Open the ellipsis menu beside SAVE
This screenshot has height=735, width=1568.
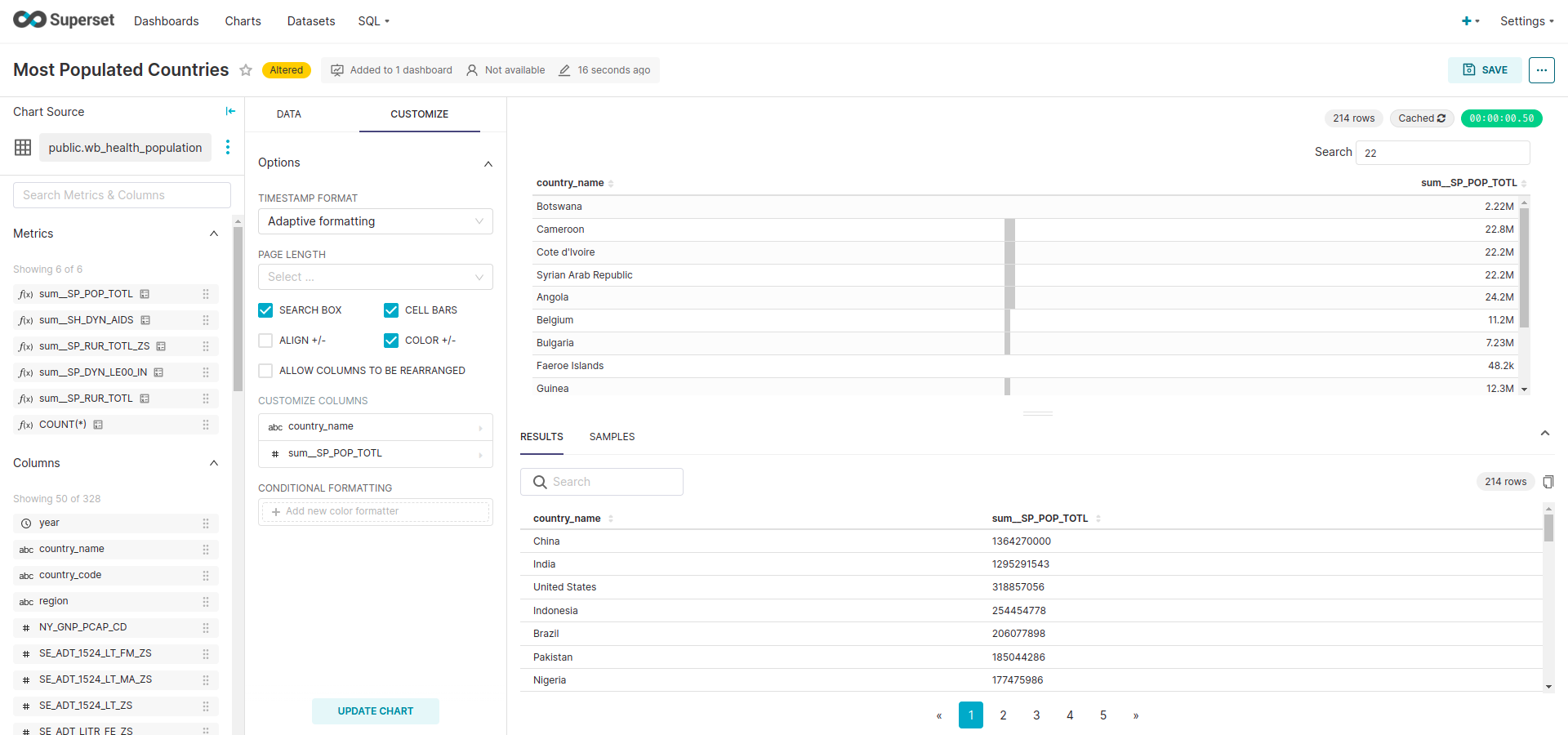(1541, 70)
